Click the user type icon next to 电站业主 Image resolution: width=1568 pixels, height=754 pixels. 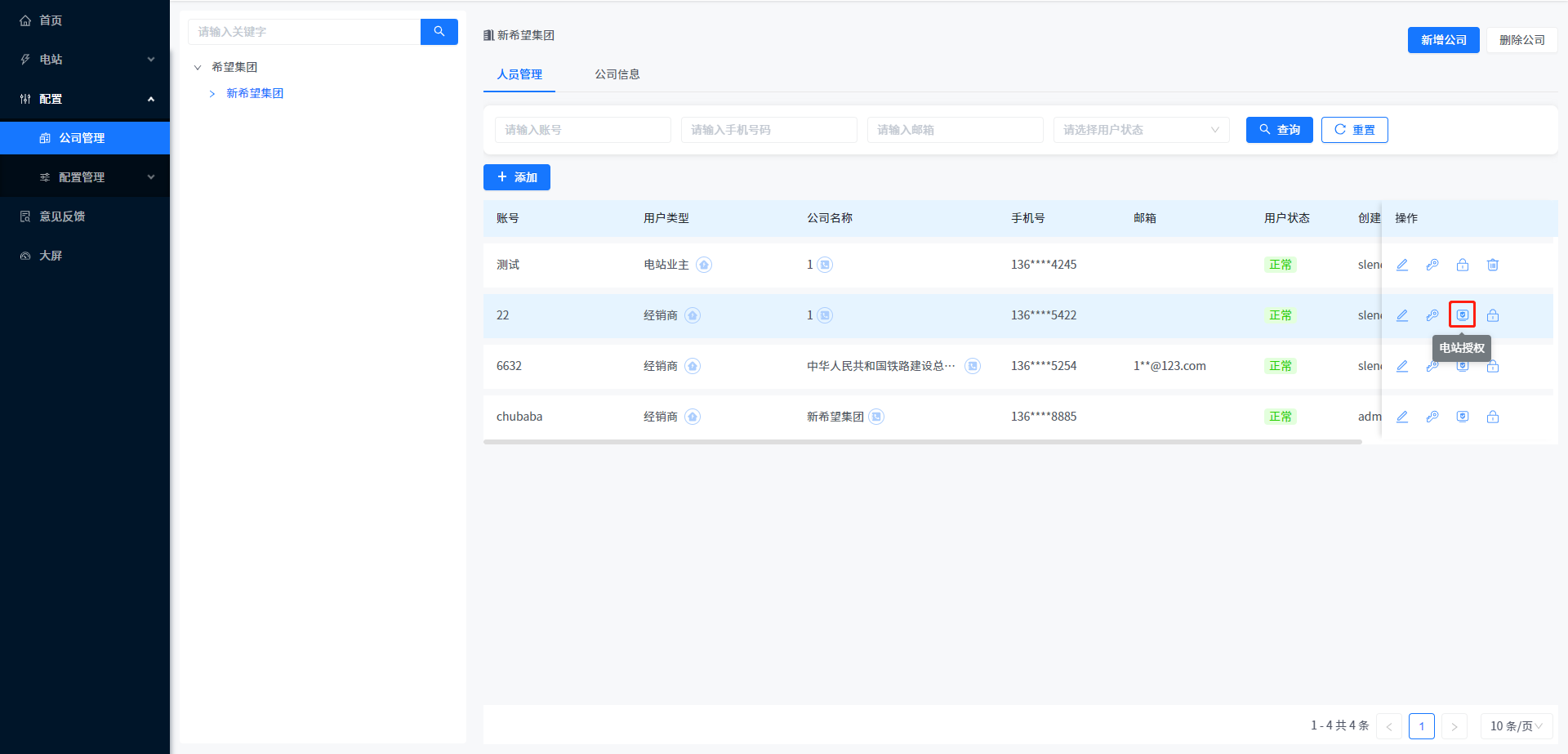pyautogui.click(x=704, y=265)
